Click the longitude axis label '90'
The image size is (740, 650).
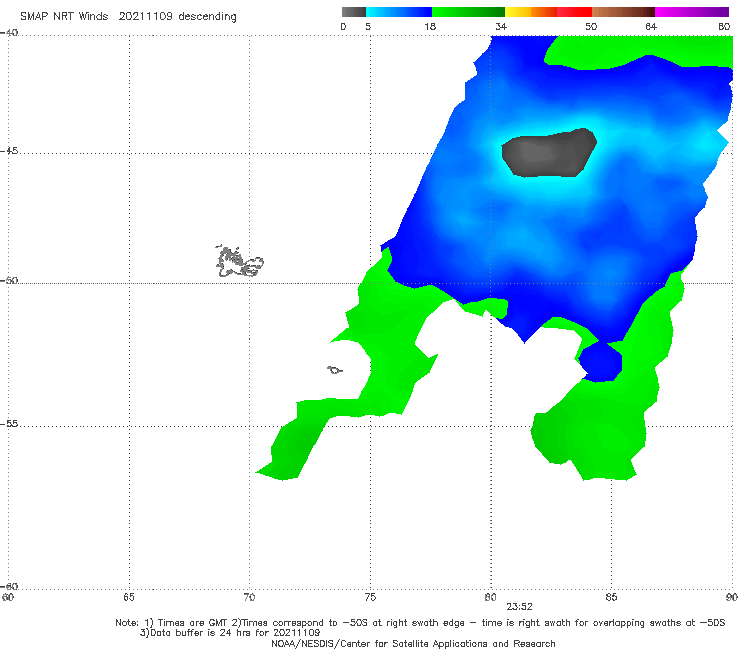[732, 598]
